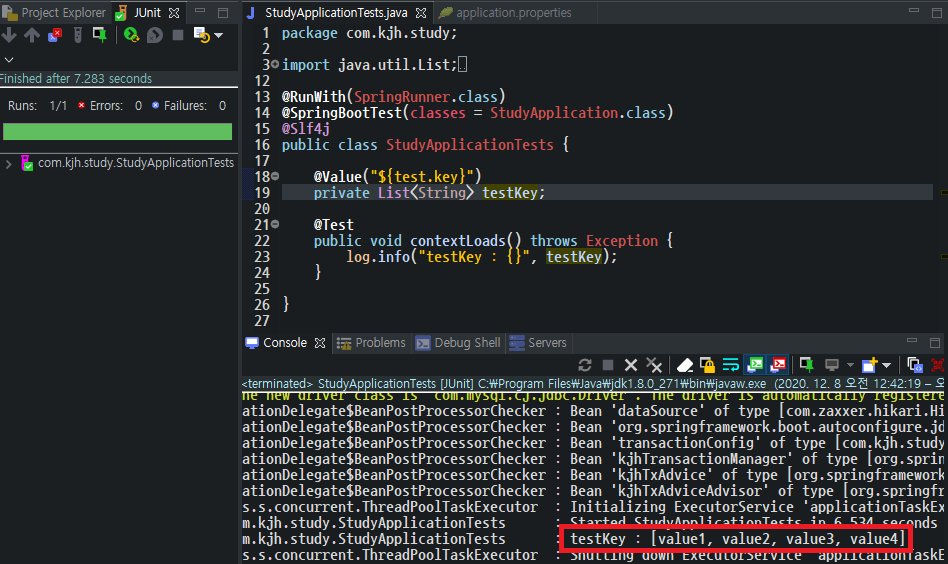Expand com.kjh.study.StudyApplicationTests tree node
The image size is (948, 564).
pyautogui.click(x=8, y=163)
